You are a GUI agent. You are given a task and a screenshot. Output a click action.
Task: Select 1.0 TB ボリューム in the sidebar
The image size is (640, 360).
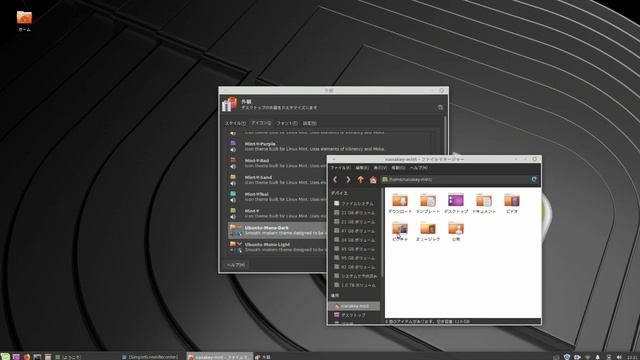tap(354, 285)
